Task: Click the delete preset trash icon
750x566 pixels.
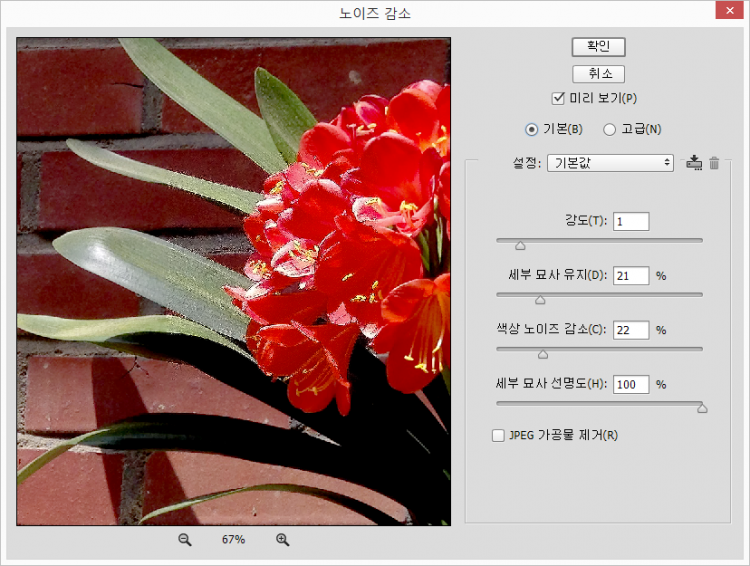Action: (714, 163)
